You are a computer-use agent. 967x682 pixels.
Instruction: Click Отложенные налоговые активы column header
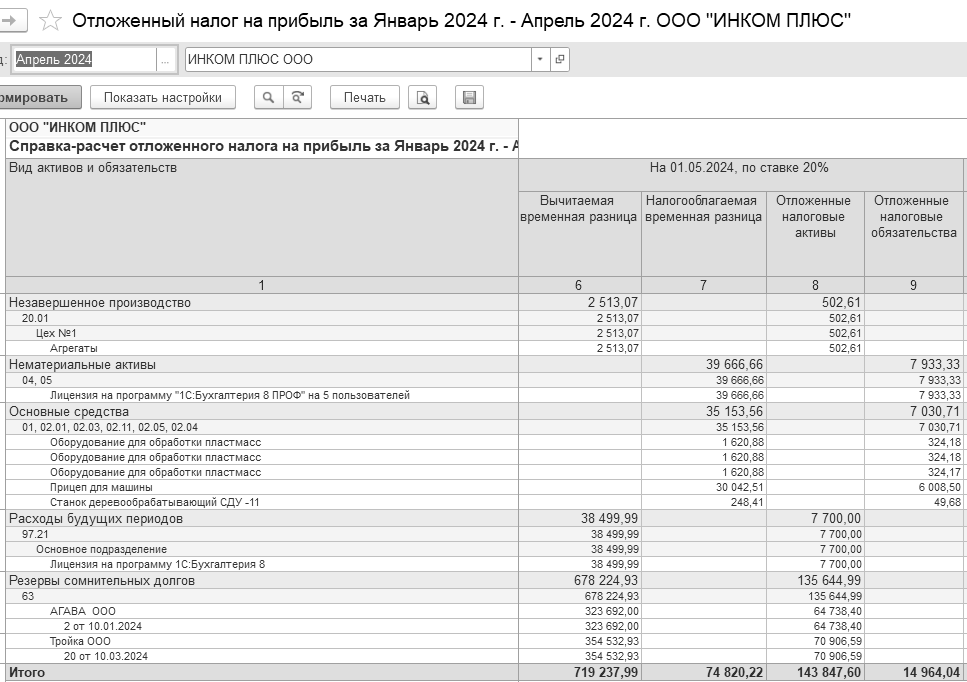[x=815, y=234]
